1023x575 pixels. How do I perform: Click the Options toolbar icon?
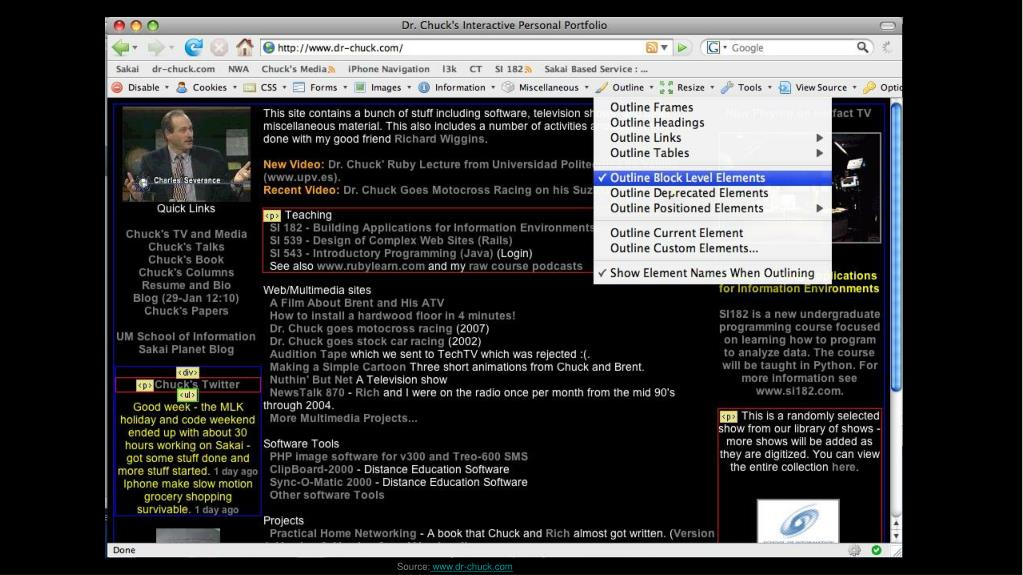pyautogui.click(x=869, y=87)
